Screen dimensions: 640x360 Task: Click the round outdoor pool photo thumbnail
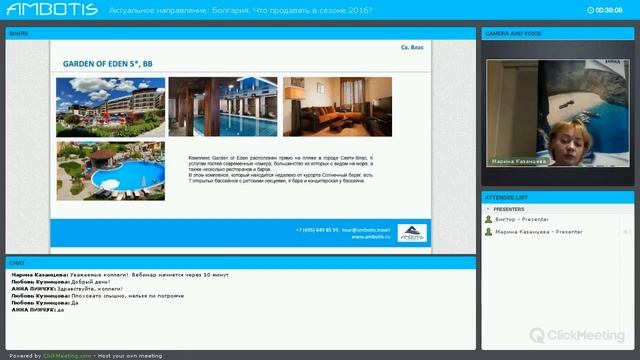111,171
